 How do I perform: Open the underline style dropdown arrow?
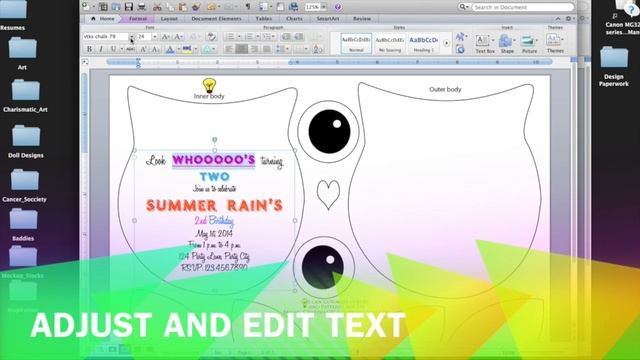point(121,49)
